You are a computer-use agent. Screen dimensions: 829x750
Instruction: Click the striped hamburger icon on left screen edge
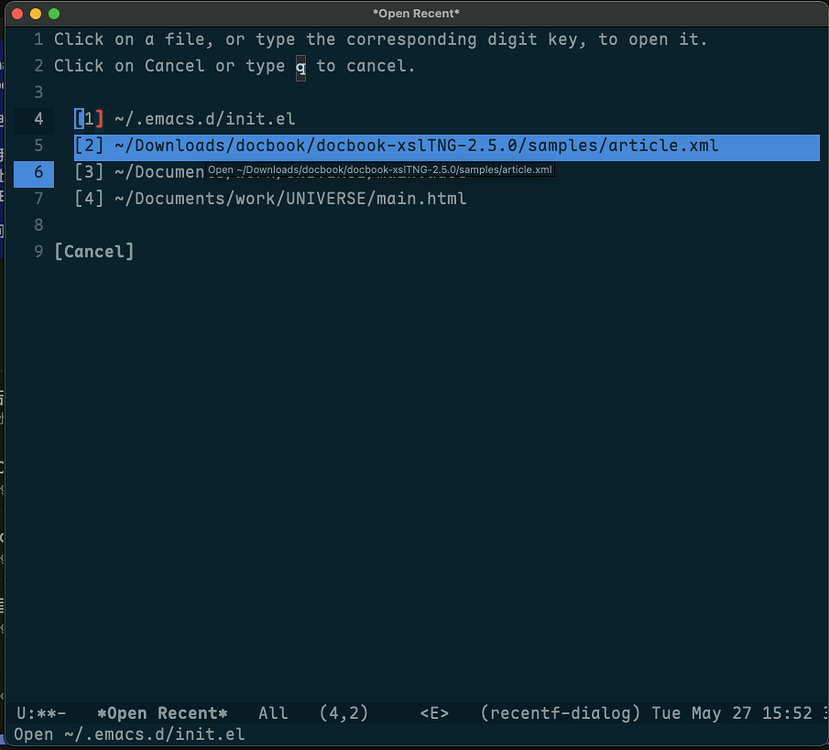point(4,605)
